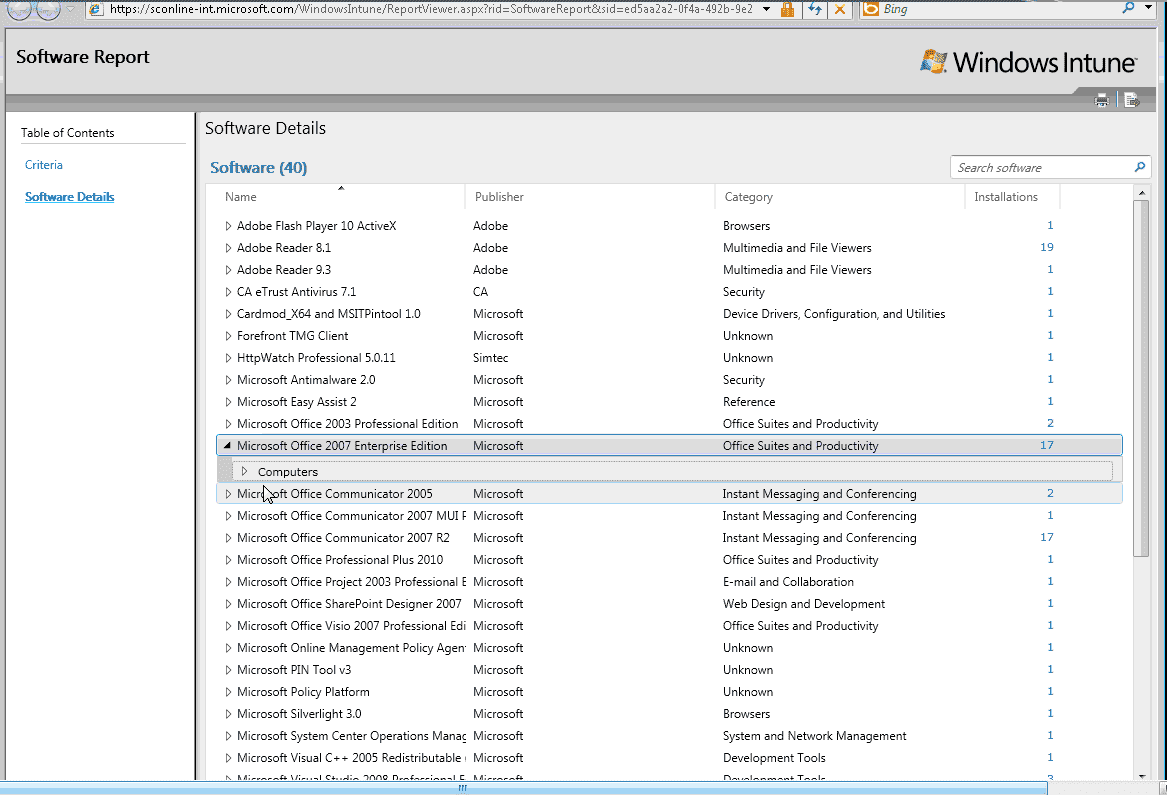Click the magnifier in the Search software box
Image resolution: width=1167 pixels, height=795 pixels.
pos(1139,167)
